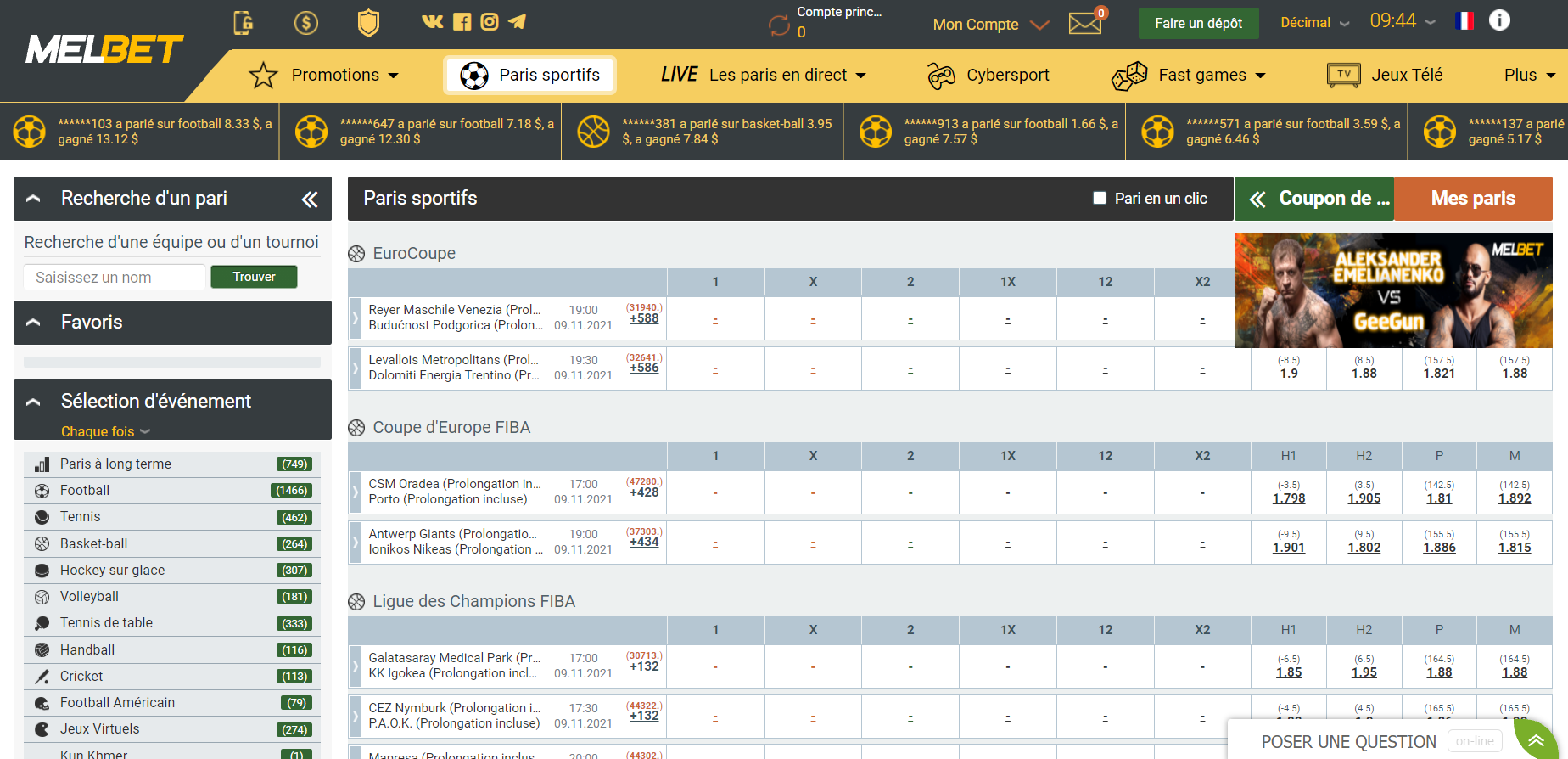Open the Telegram social icon
The width and height of the screenshot is (1568, 759).
click(x=518, y=21)
